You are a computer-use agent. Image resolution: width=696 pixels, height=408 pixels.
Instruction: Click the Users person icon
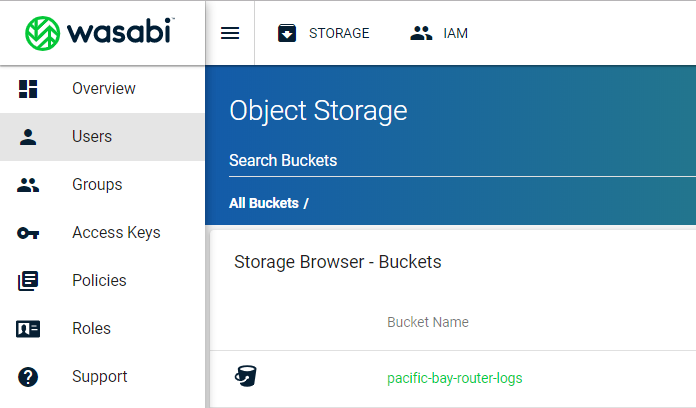[x=28, y=137]
